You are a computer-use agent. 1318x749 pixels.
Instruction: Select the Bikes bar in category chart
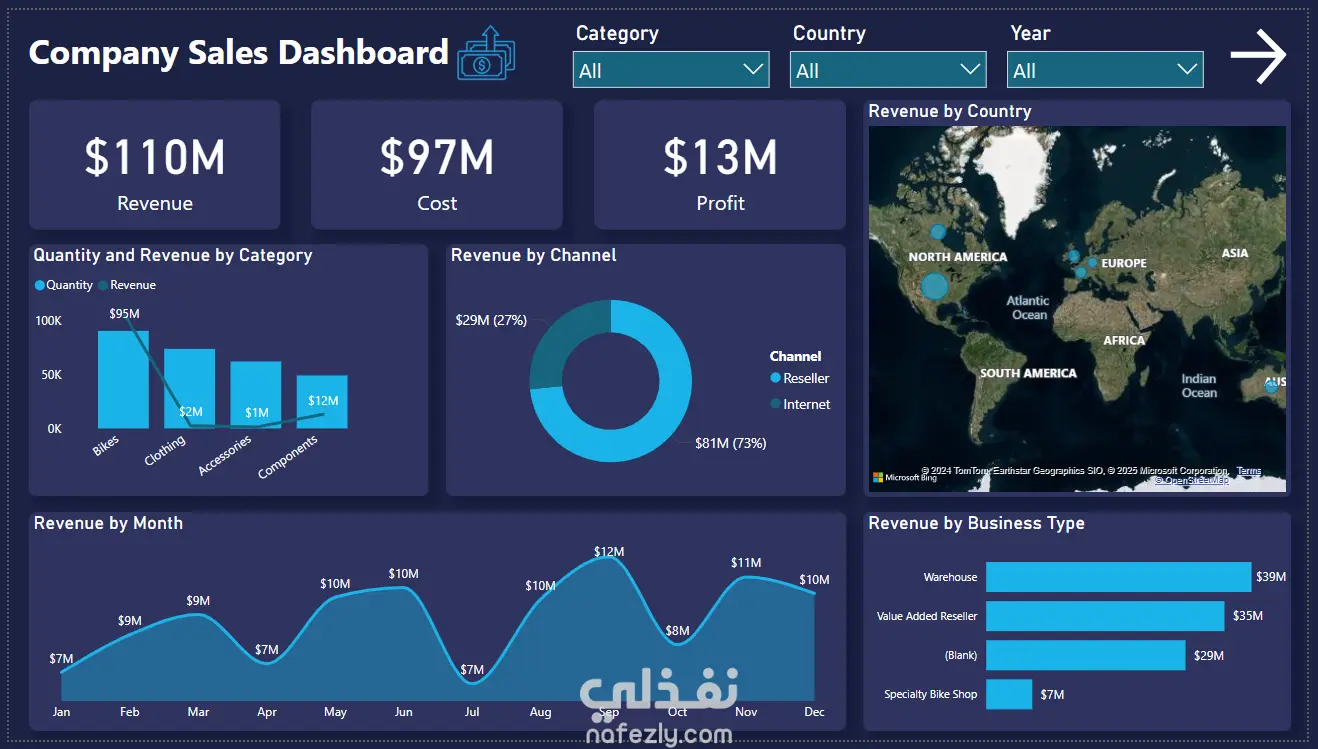(x=123, y=379)
